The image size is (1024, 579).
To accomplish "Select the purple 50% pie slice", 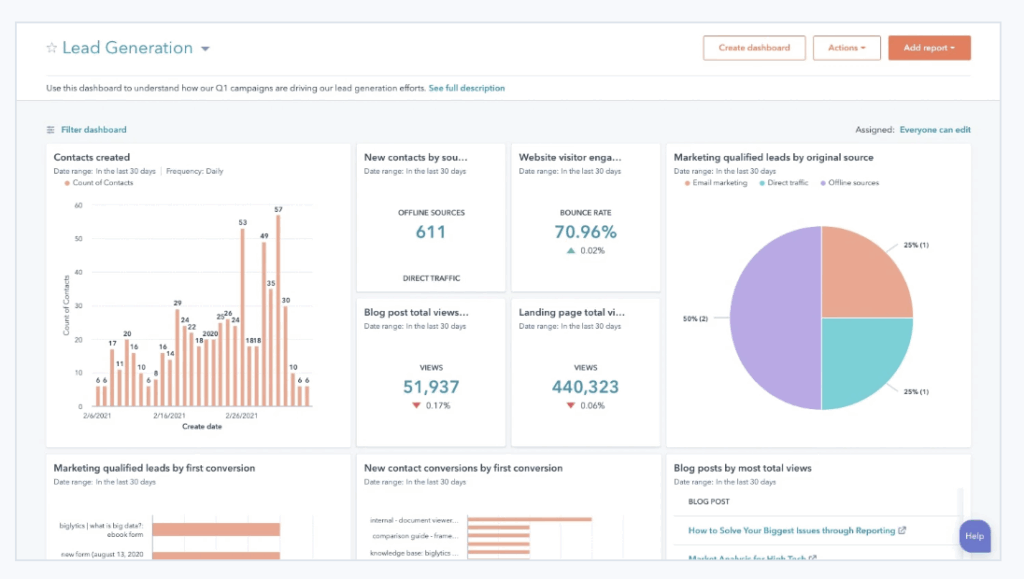I will tap(774, 318).
